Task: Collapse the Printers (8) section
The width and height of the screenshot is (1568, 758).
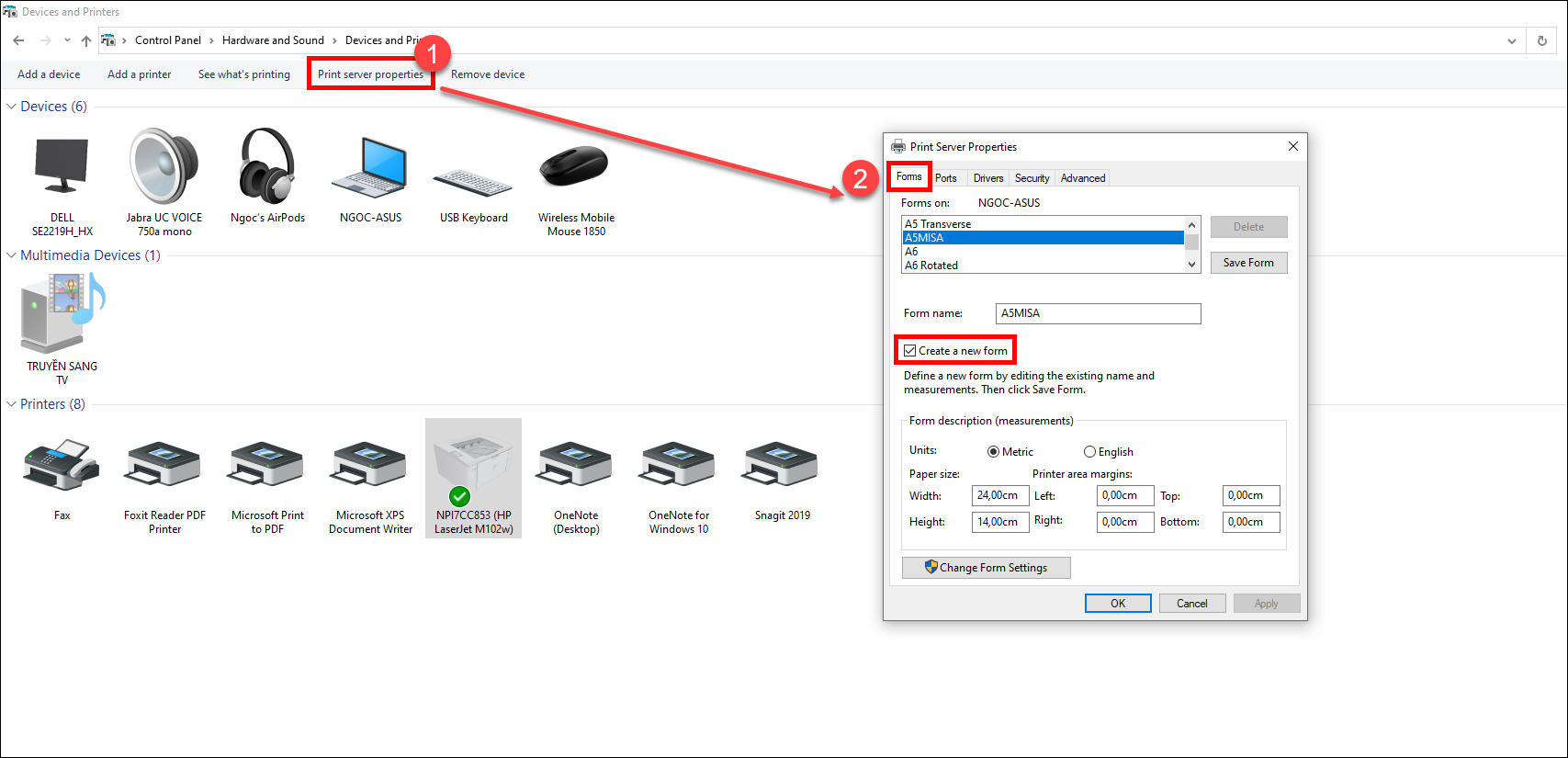Action: coord(11,404)
